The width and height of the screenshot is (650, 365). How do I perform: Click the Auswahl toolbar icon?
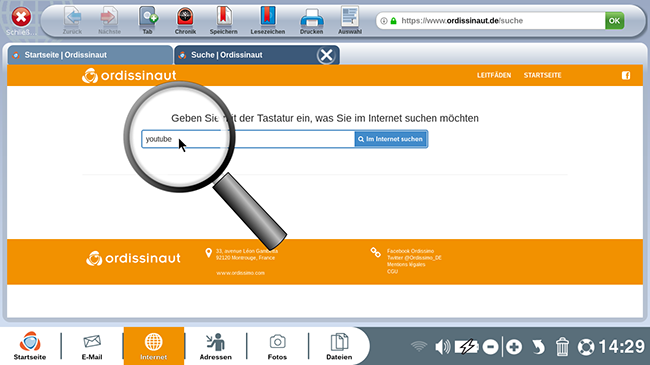(x=350, y=20)
